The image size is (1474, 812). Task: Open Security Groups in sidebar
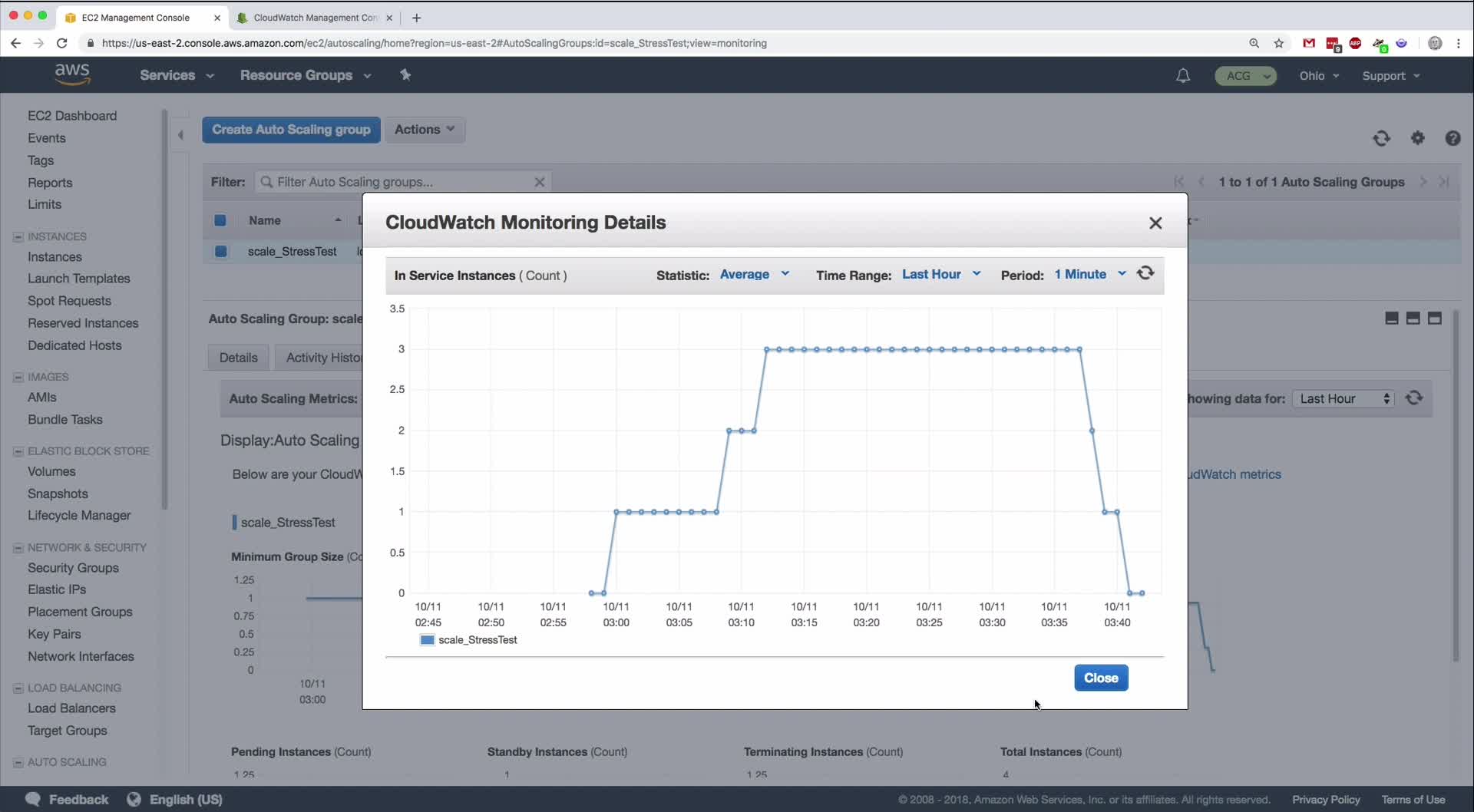tap(73, 568)
